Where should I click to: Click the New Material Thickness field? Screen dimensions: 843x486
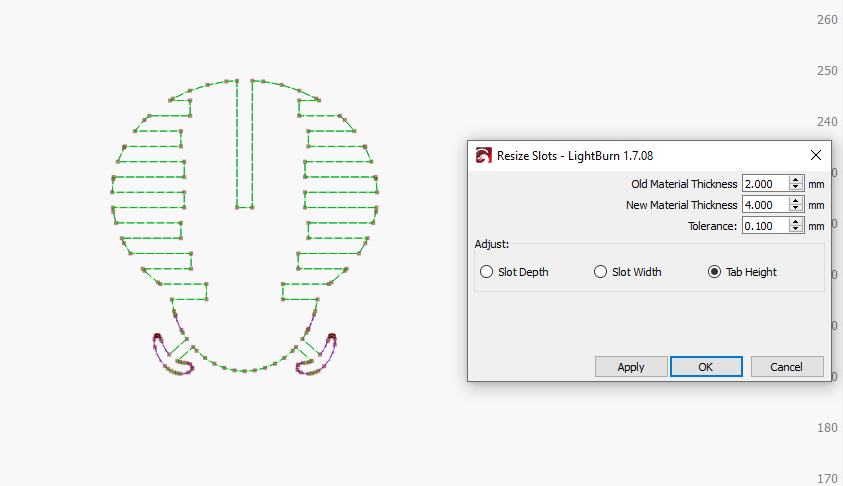(x=766, y=205)
